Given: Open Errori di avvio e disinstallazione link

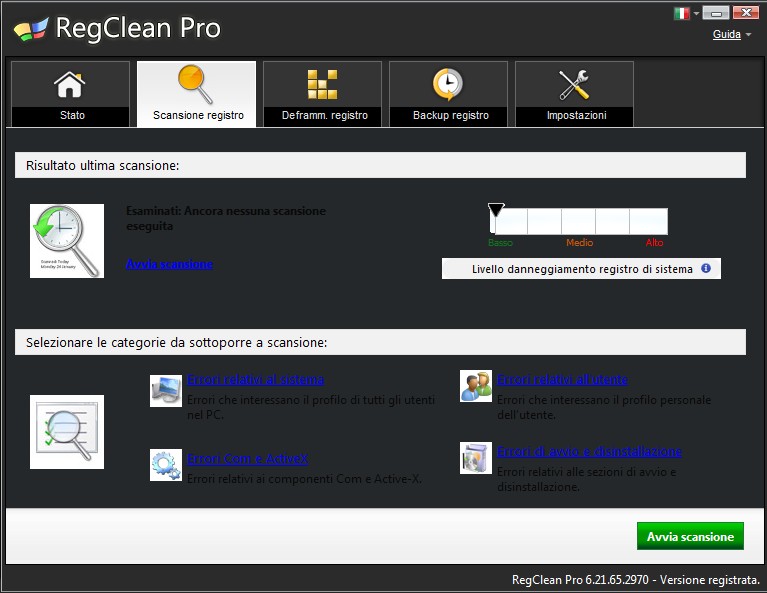Looking at the screenshot, I should click(589, 452).
